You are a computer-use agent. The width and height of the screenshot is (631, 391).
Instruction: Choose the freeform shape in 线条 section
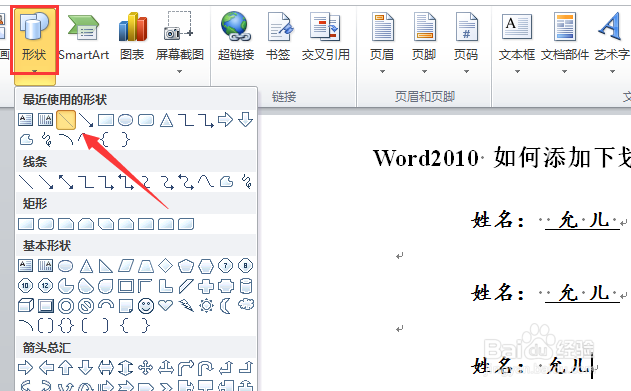tap(226, 182)
